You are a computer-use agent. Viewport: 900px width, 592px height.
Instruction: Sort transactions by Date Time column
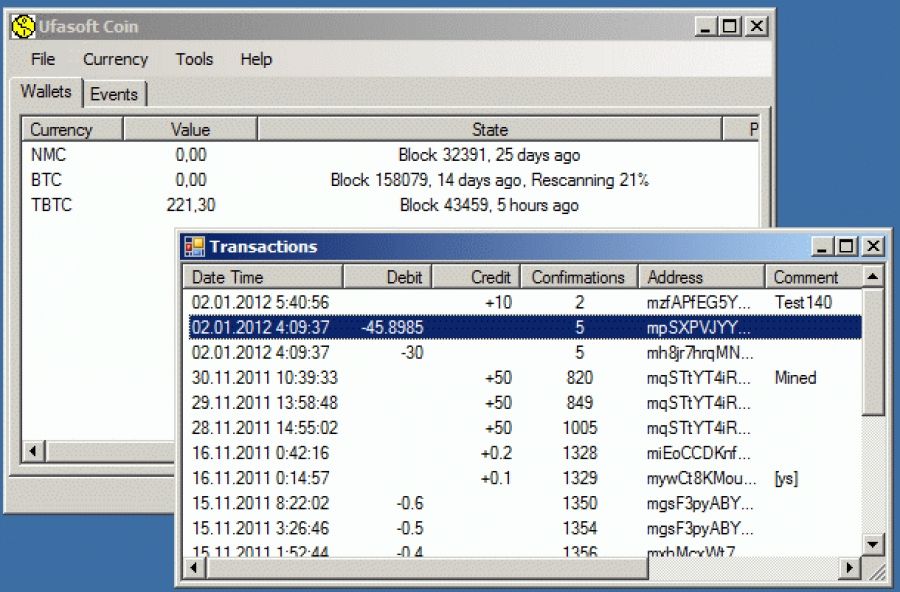point(262,277)
